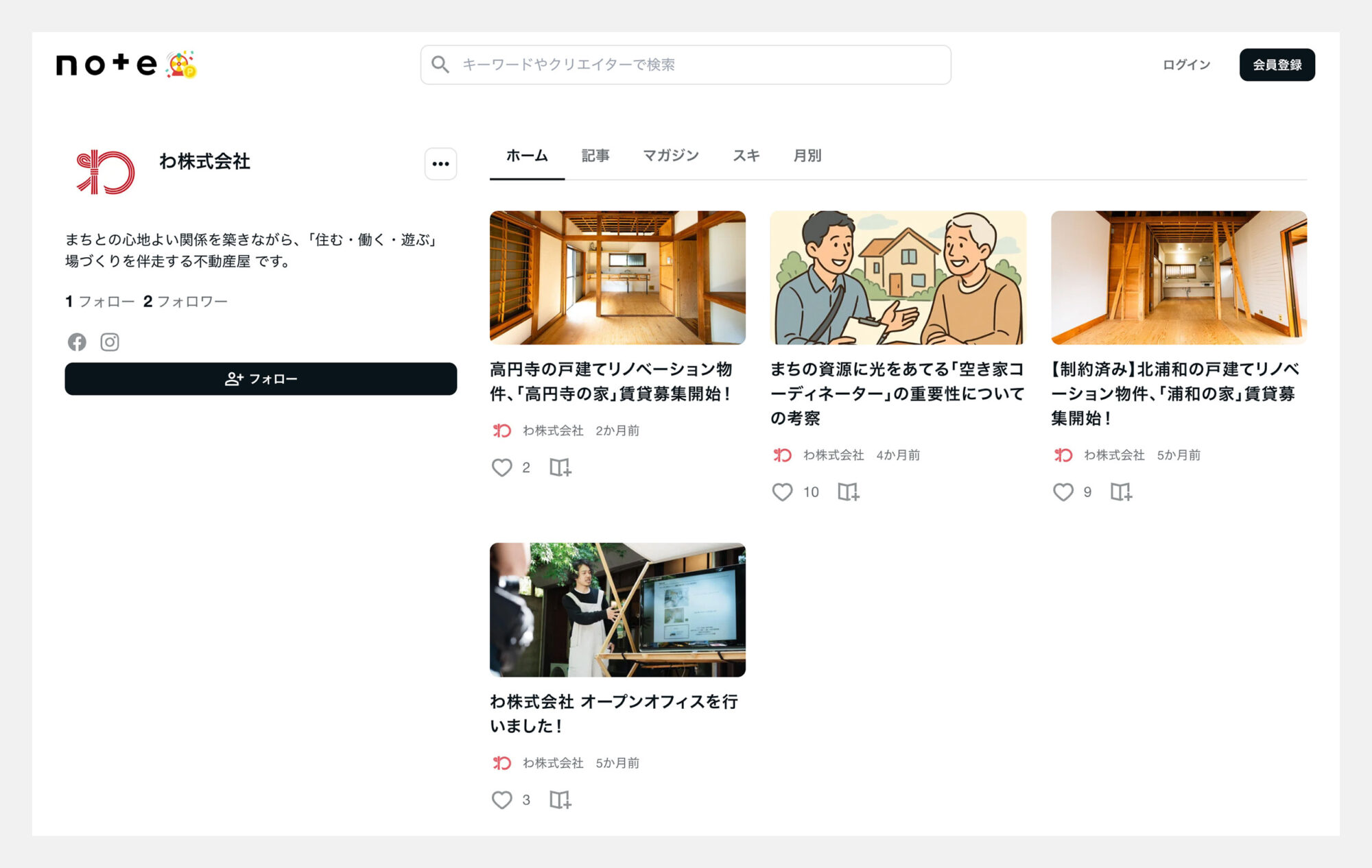Add the オープンオフィス article to a magazine

[560, 800]
